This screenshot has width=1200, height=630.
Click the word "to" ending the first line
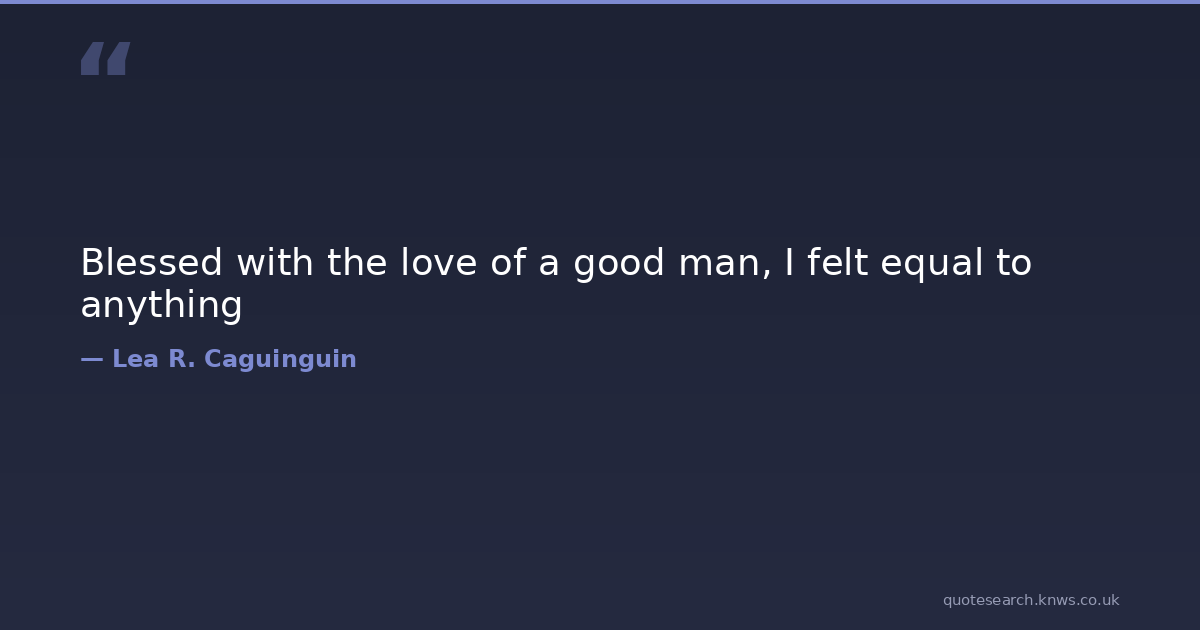tap(1012, 263)
